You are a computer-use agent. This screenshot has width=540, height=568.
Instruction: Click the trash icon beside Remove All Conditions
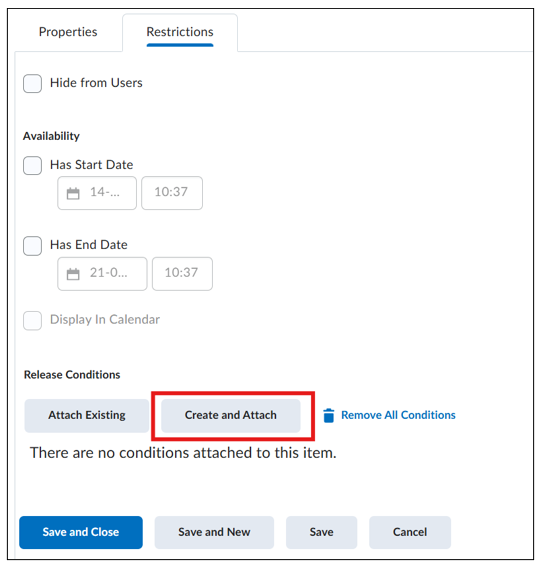328,415
